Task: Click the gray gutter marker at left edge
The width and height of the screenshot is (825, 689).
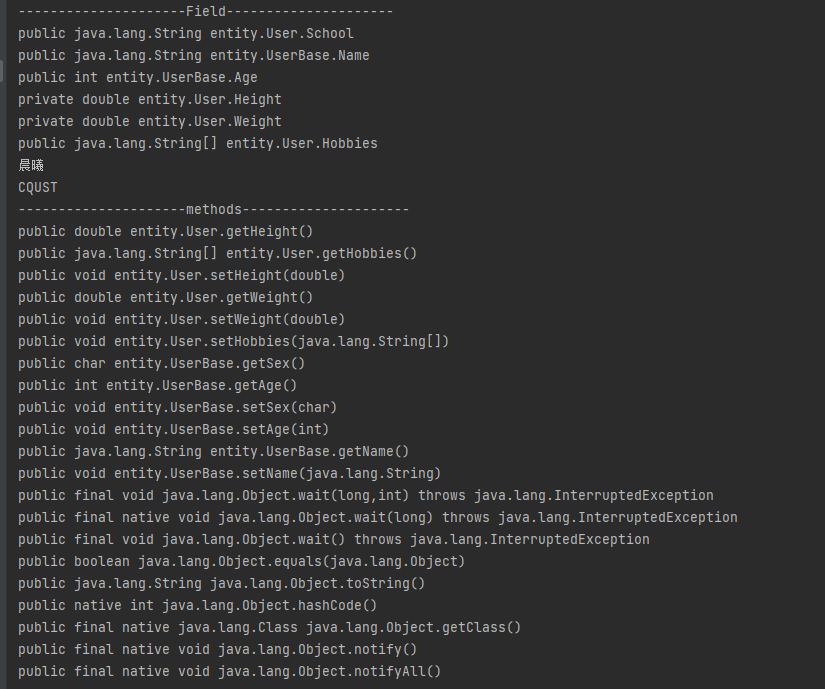Action: click(x=2, y=72)
